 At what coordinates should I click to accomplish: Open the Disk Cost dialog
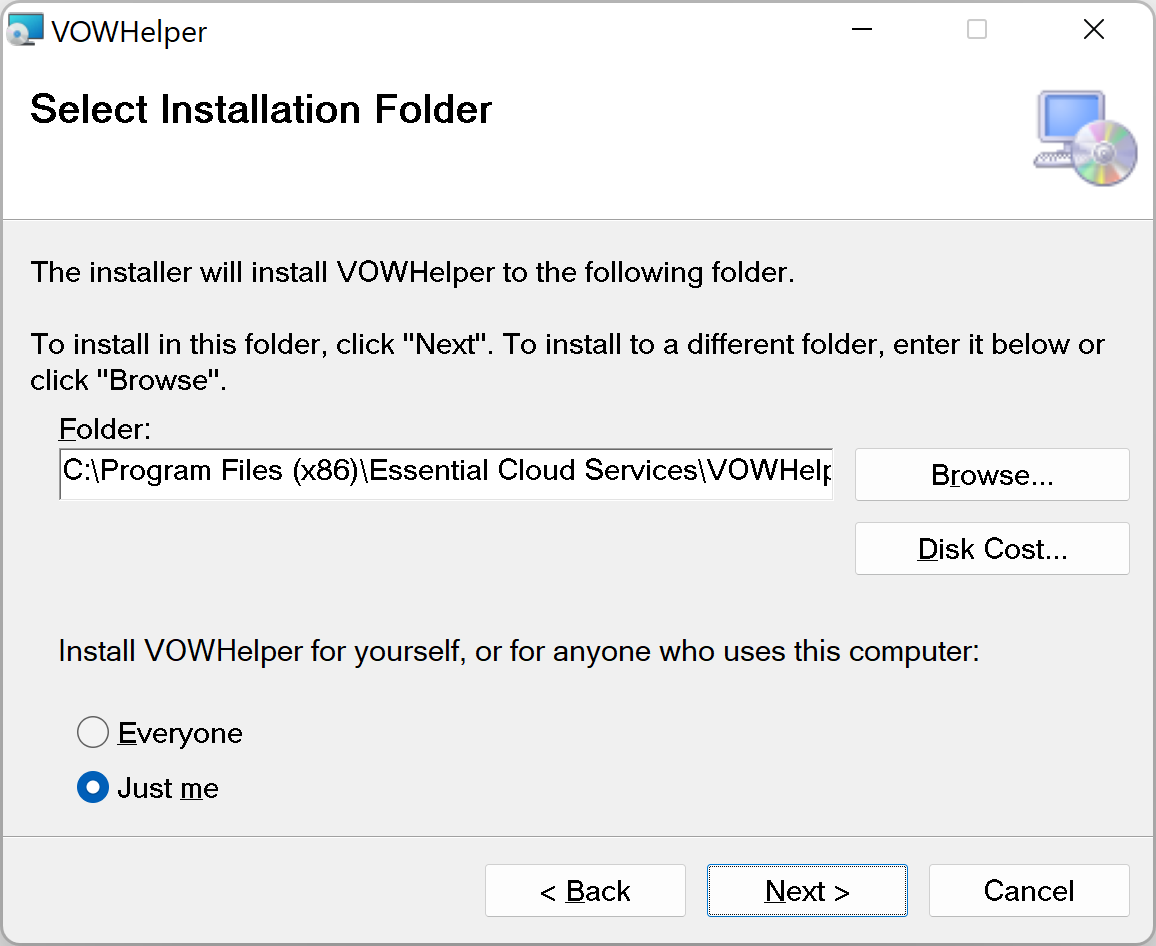pyautogui.click(x=992, y=549)
